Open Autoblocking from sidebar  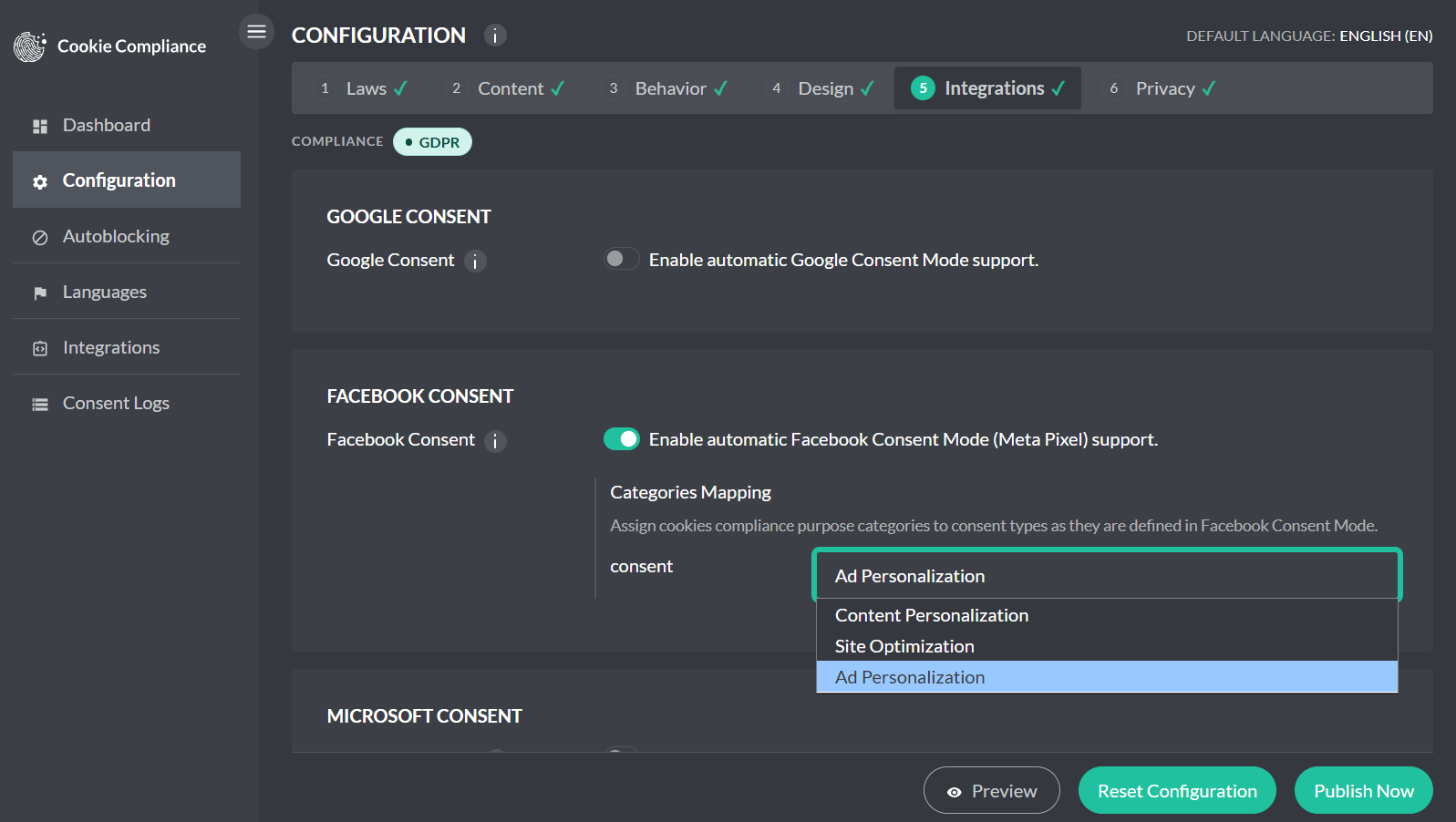(127, 236)
